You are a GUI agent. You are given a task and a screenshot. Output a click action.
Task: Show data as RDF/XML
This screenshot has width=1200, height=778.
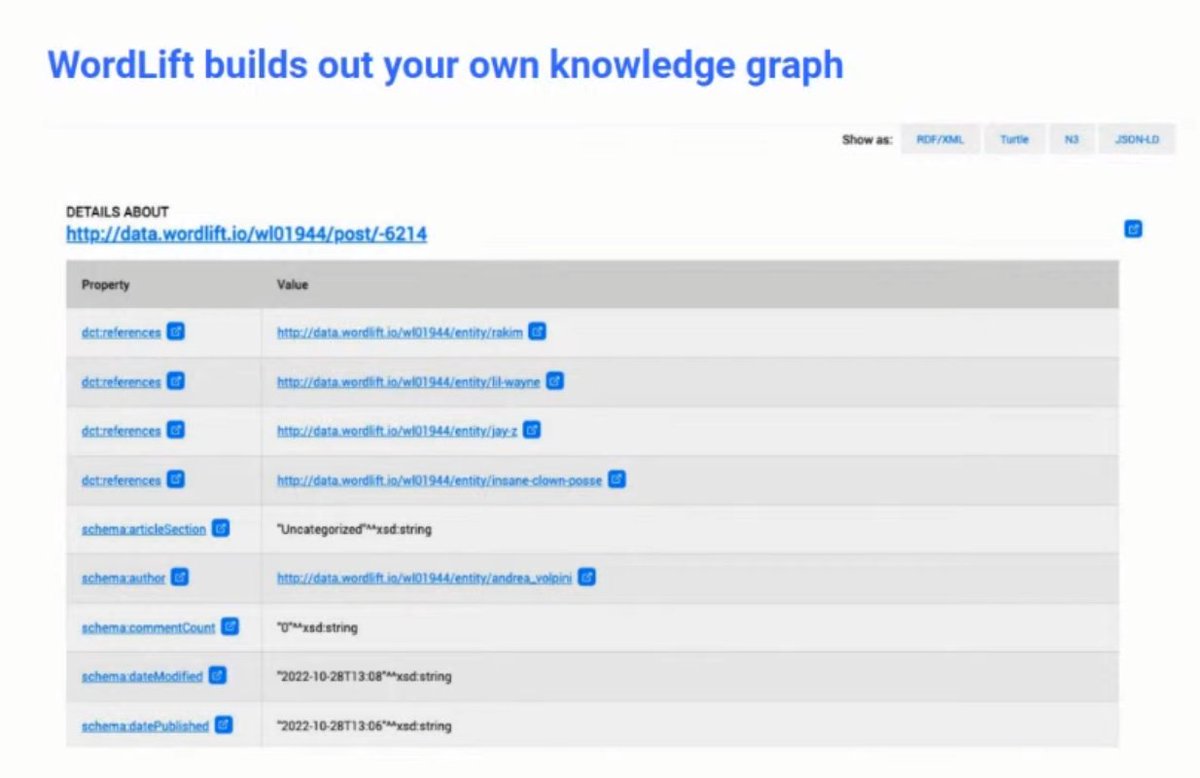click(940, 140)
